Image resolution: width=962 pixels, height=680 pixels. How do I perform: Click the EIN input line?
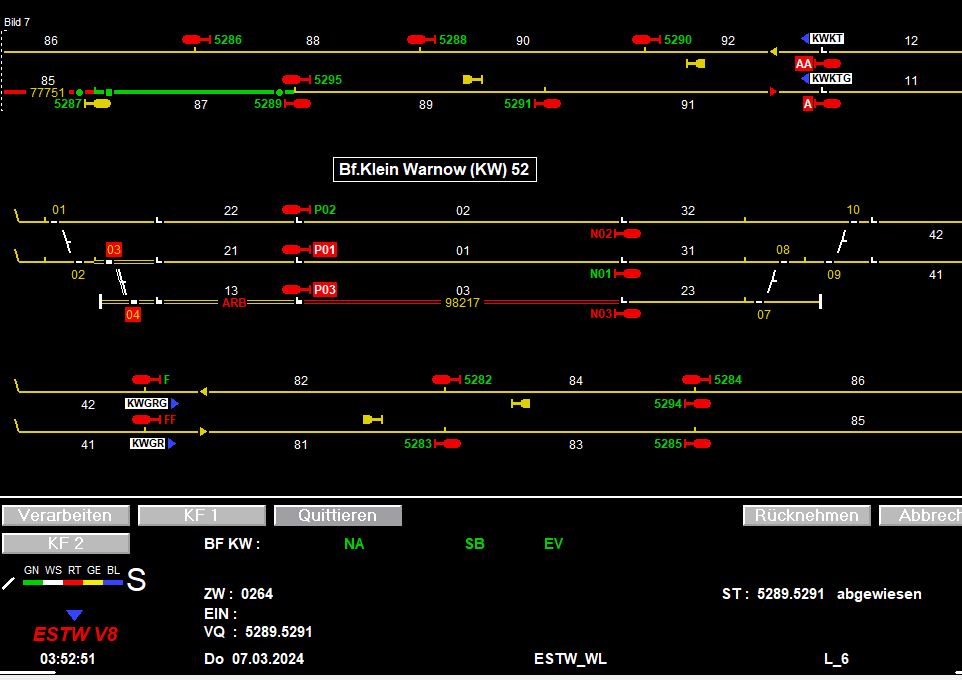[x=220, y=614]
